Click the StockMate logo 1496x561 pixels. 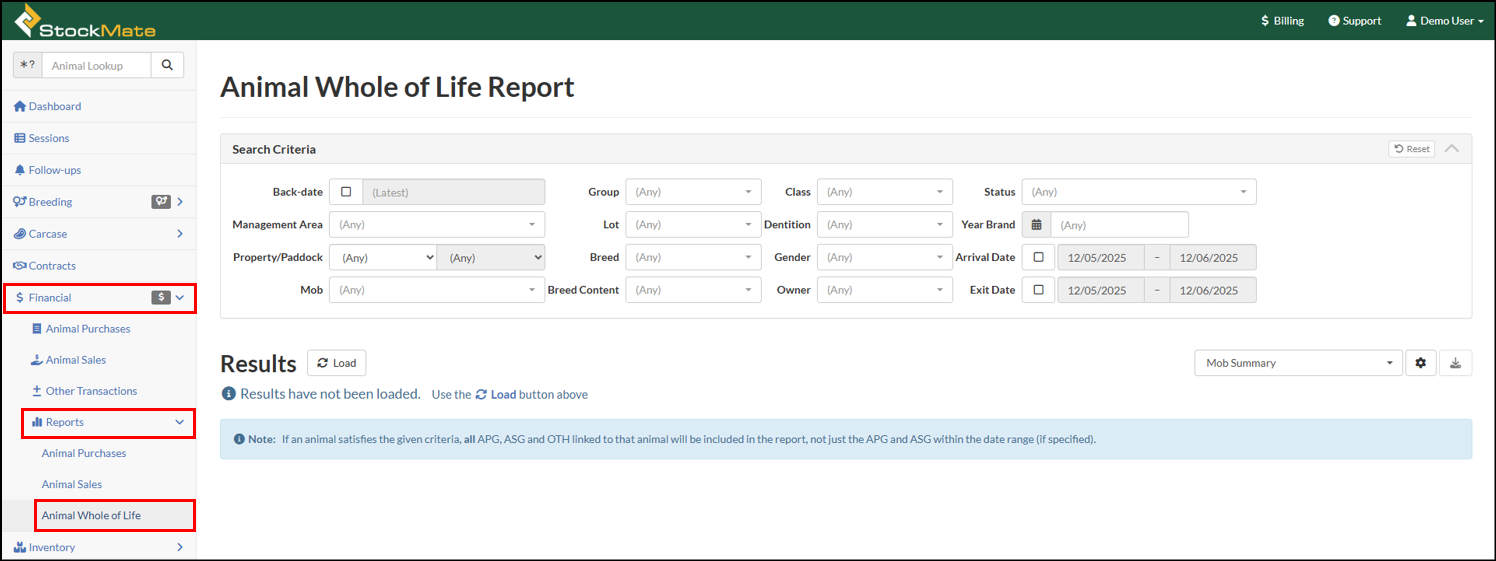[85, 20]
